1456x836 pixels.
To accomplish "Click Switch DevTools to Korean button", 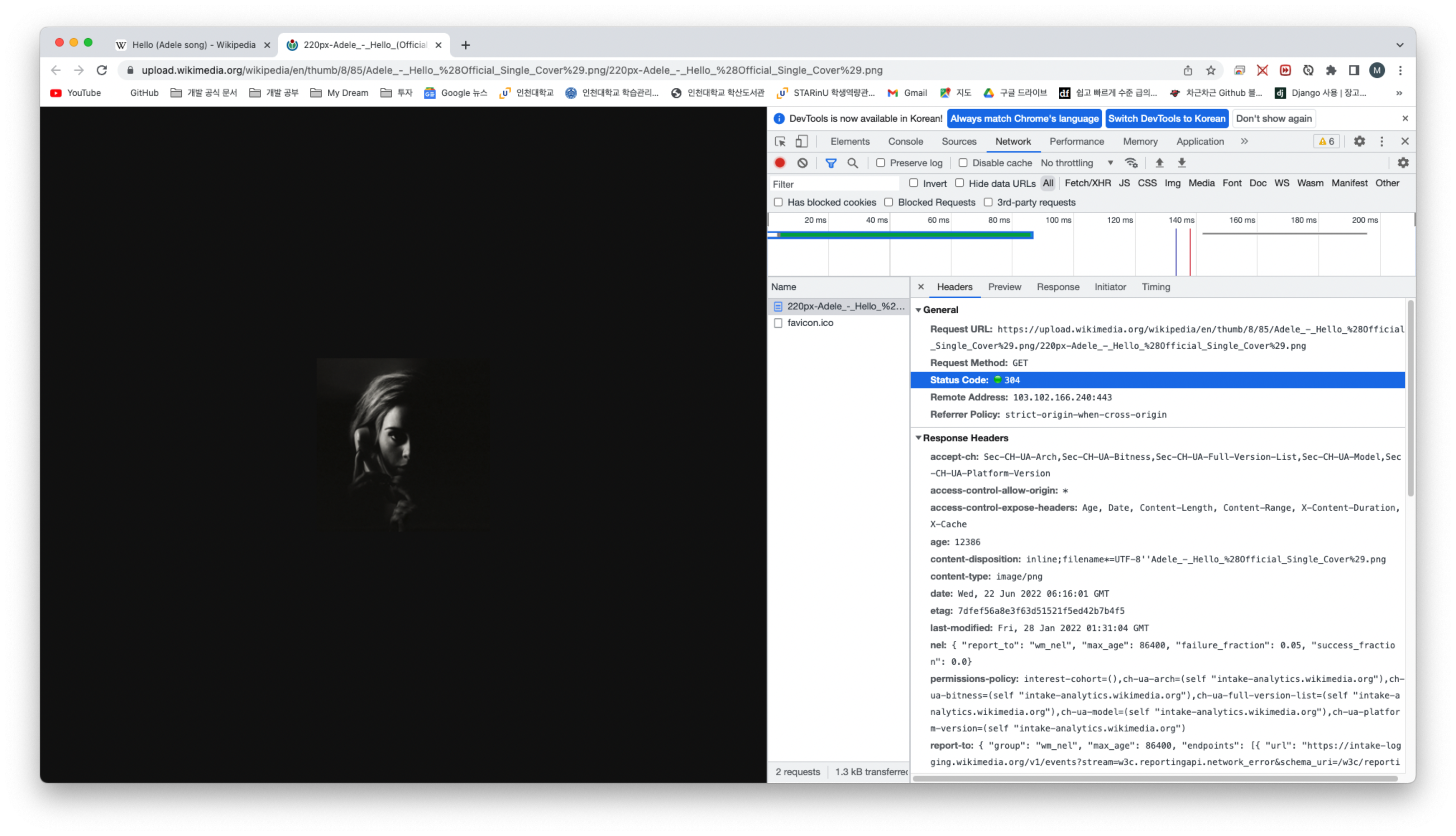I will tap(1167, 118).
